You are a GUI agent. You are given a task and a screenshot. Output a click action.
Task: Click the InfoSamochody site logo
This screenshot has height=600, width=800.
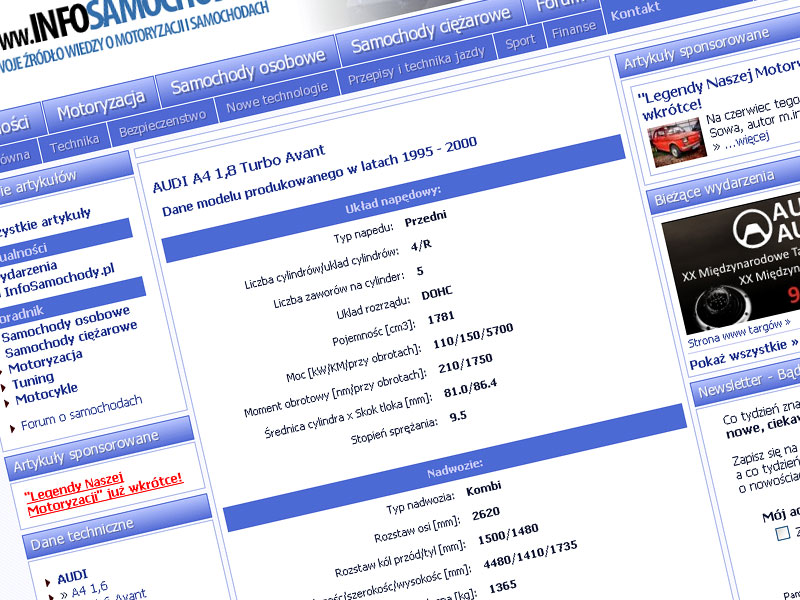[128, 26]
